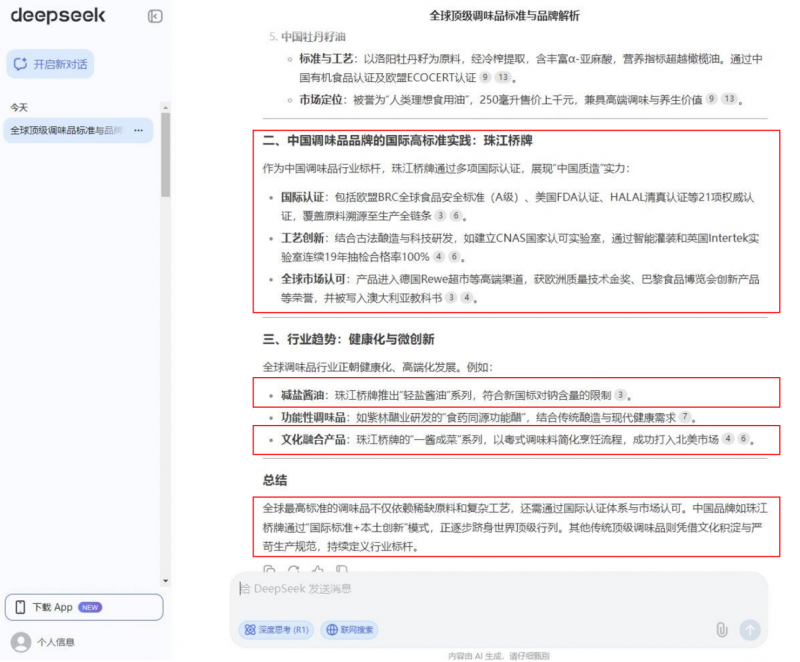Dislike the response with thumbs down
This screenshot has width=800, height=662.
point(341,569)
